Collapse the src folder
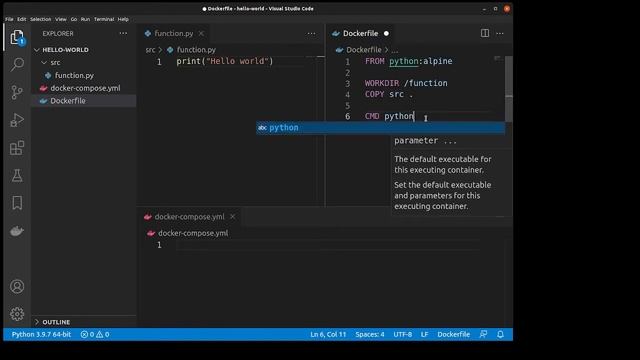640x360 pixels. tap(44, 62)
